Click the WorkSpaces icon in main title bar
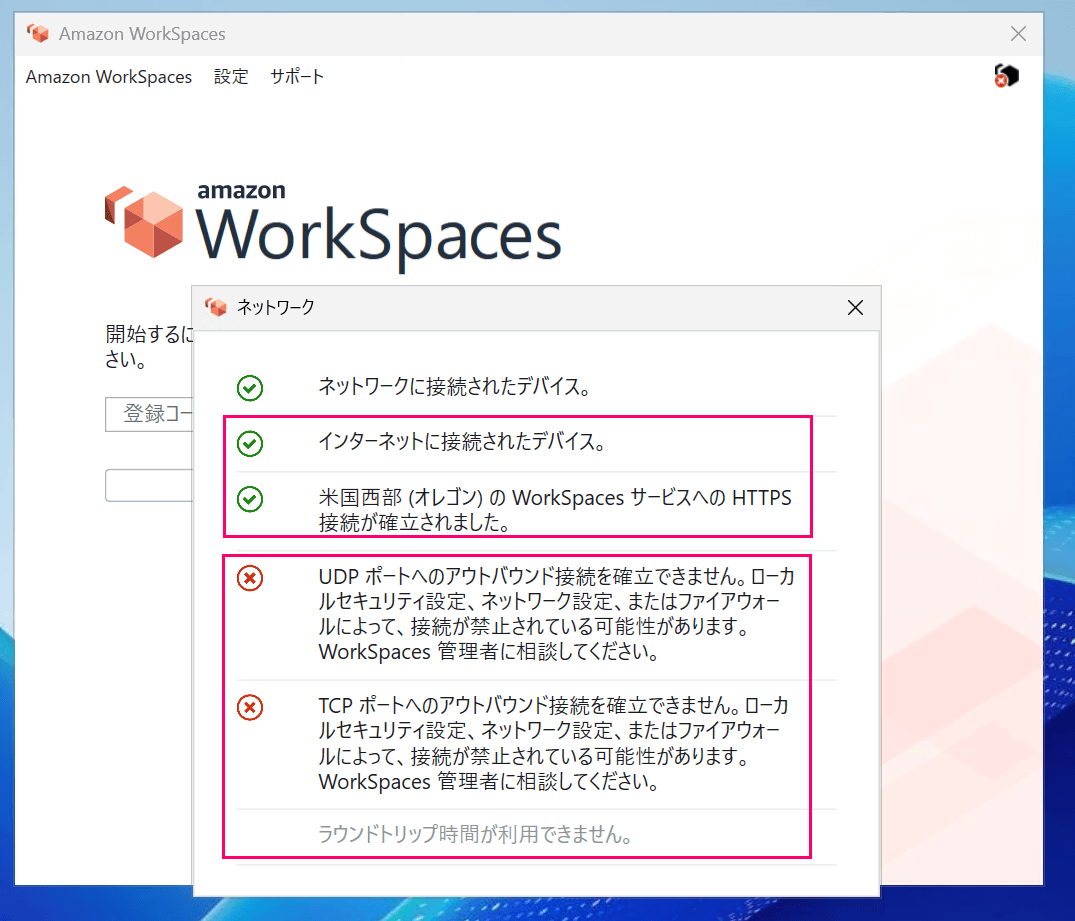 point(38,33)
